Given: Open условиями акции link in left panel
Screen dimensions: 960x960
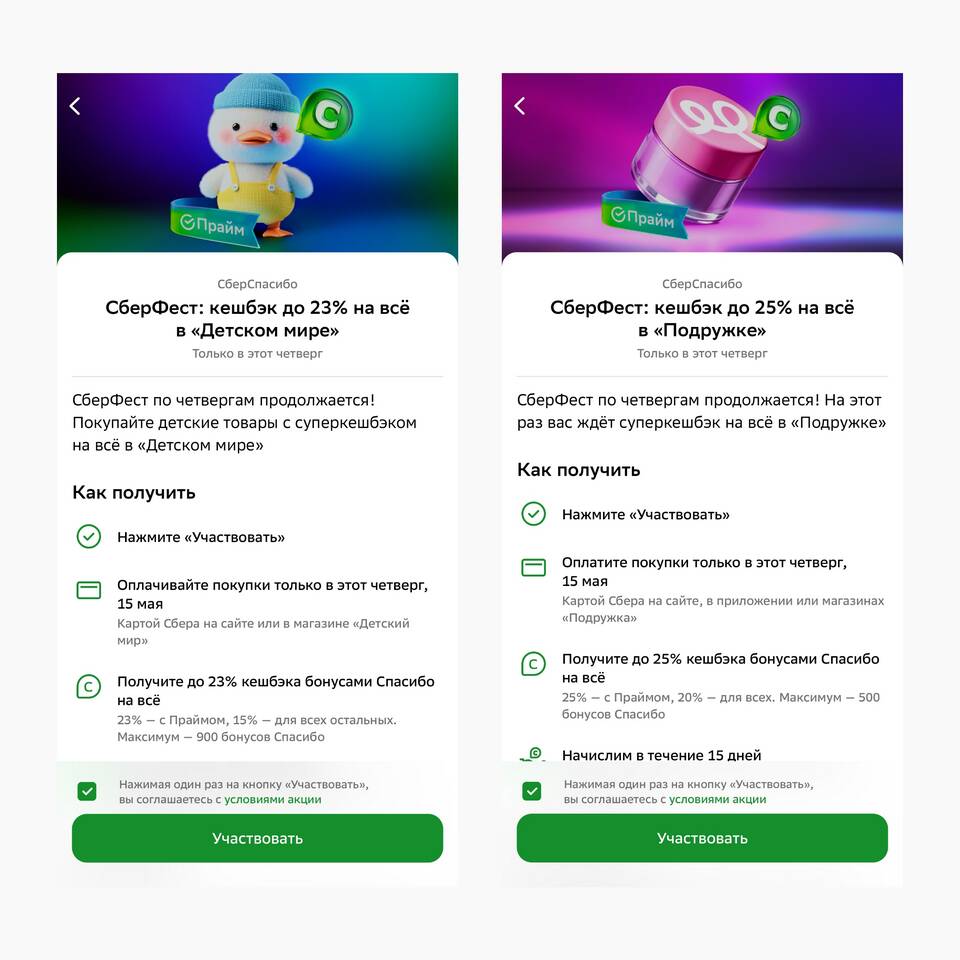Looking at the screenshot, I should [272, 800].
